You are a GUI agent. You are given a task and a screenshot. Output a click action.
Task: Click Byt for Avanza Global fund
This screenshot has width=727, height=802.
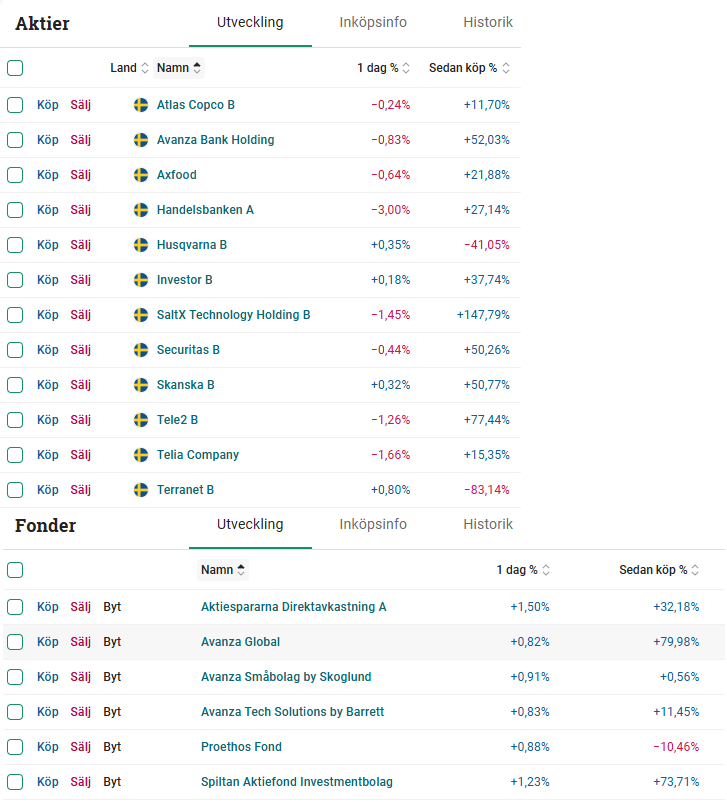pos(112,642)
